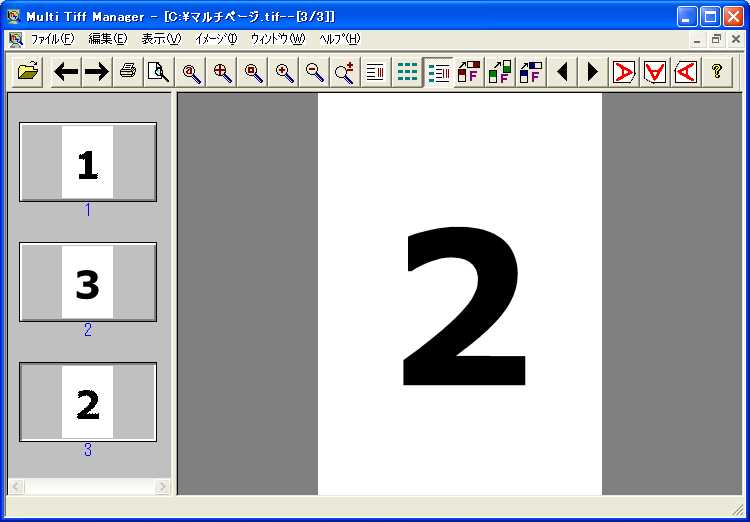
Task: Select the third thumbnail showing number 2
Action: point(88,402)
